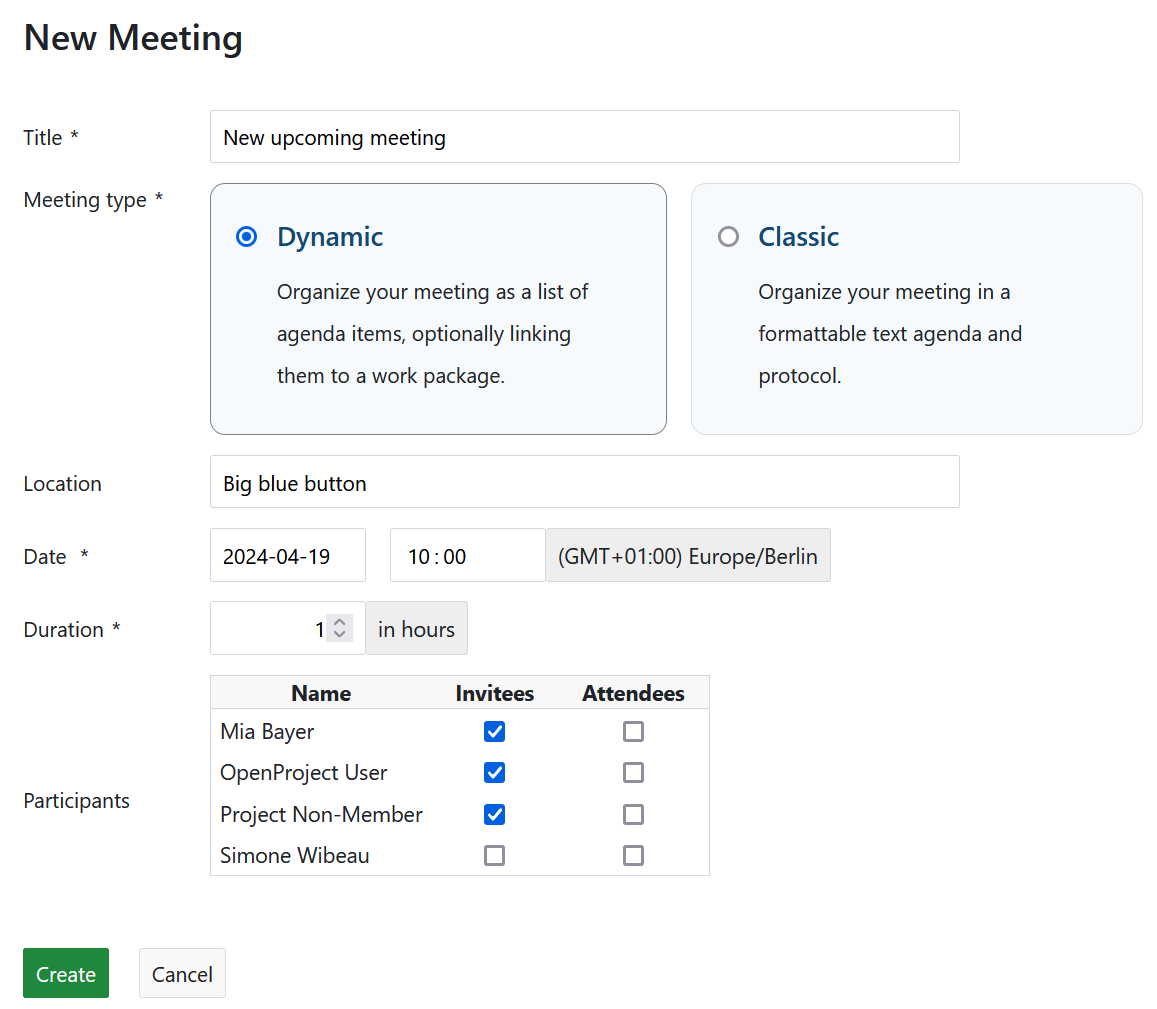Screen dimensions: 1157x1009
Task: Click the Title input field
Action: pos(584,137)
